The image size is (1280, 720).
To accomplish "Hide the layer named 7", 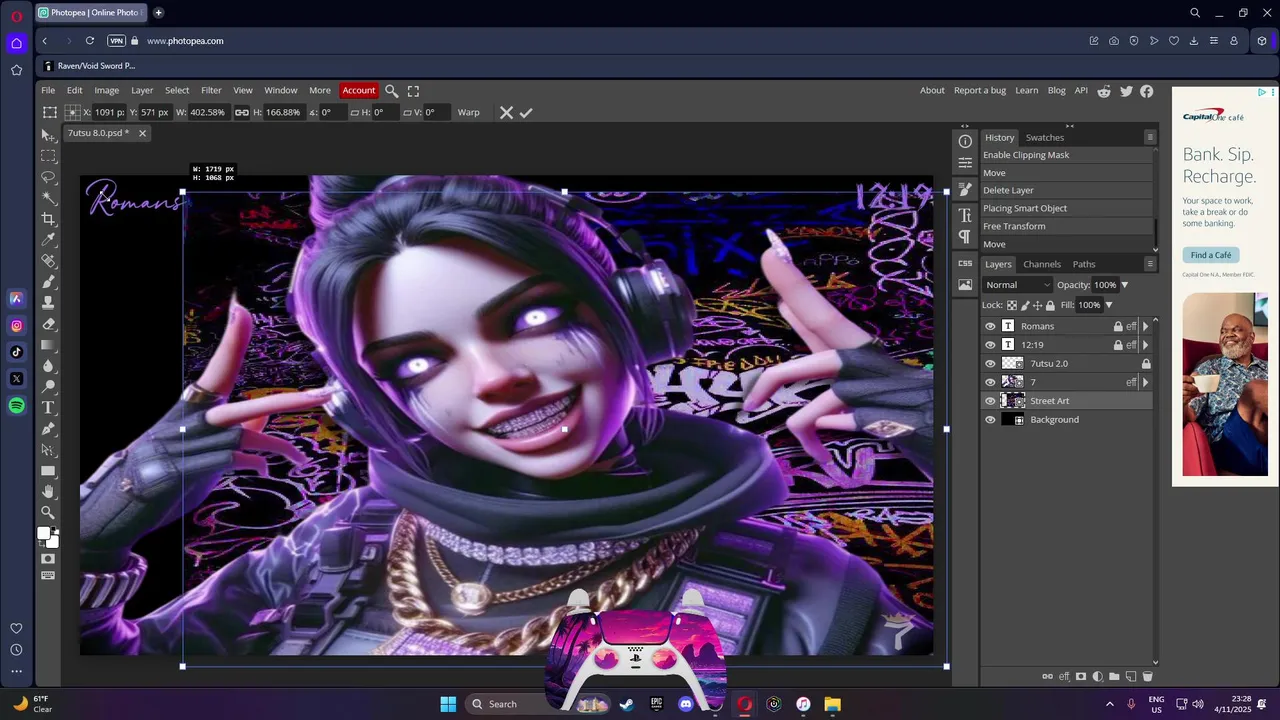I will click(x=990, y=382).
